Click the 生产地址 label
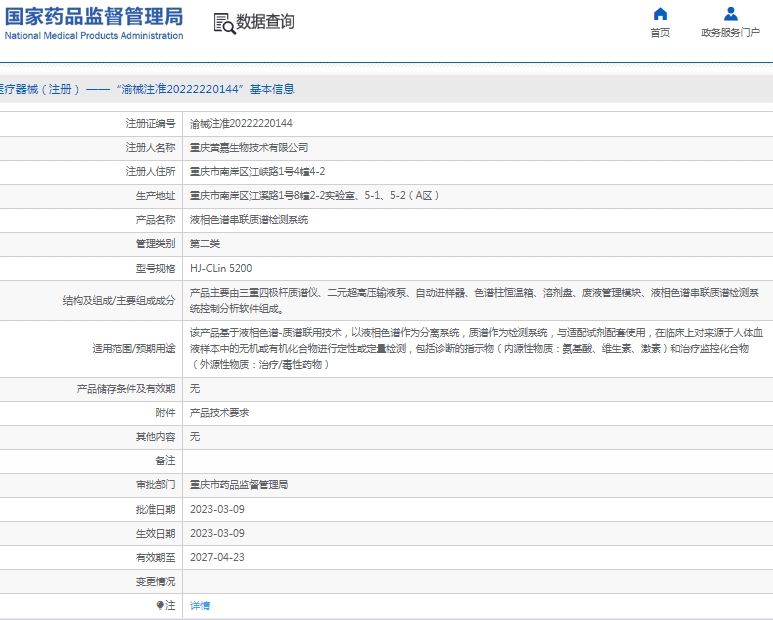 coord(155,196)
